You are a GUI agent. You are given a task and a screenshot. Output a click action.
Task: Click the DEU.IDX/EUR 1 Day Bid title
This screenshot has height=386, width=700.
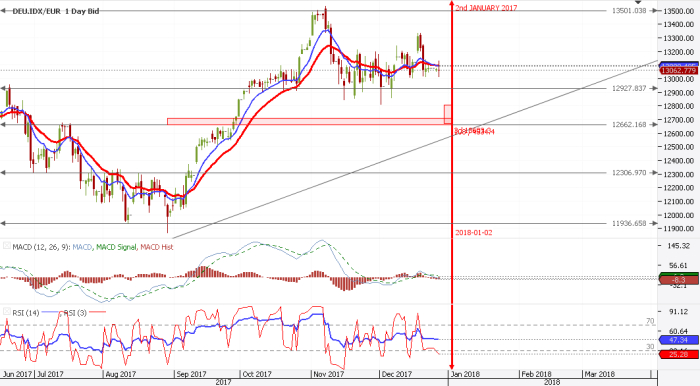56,11
